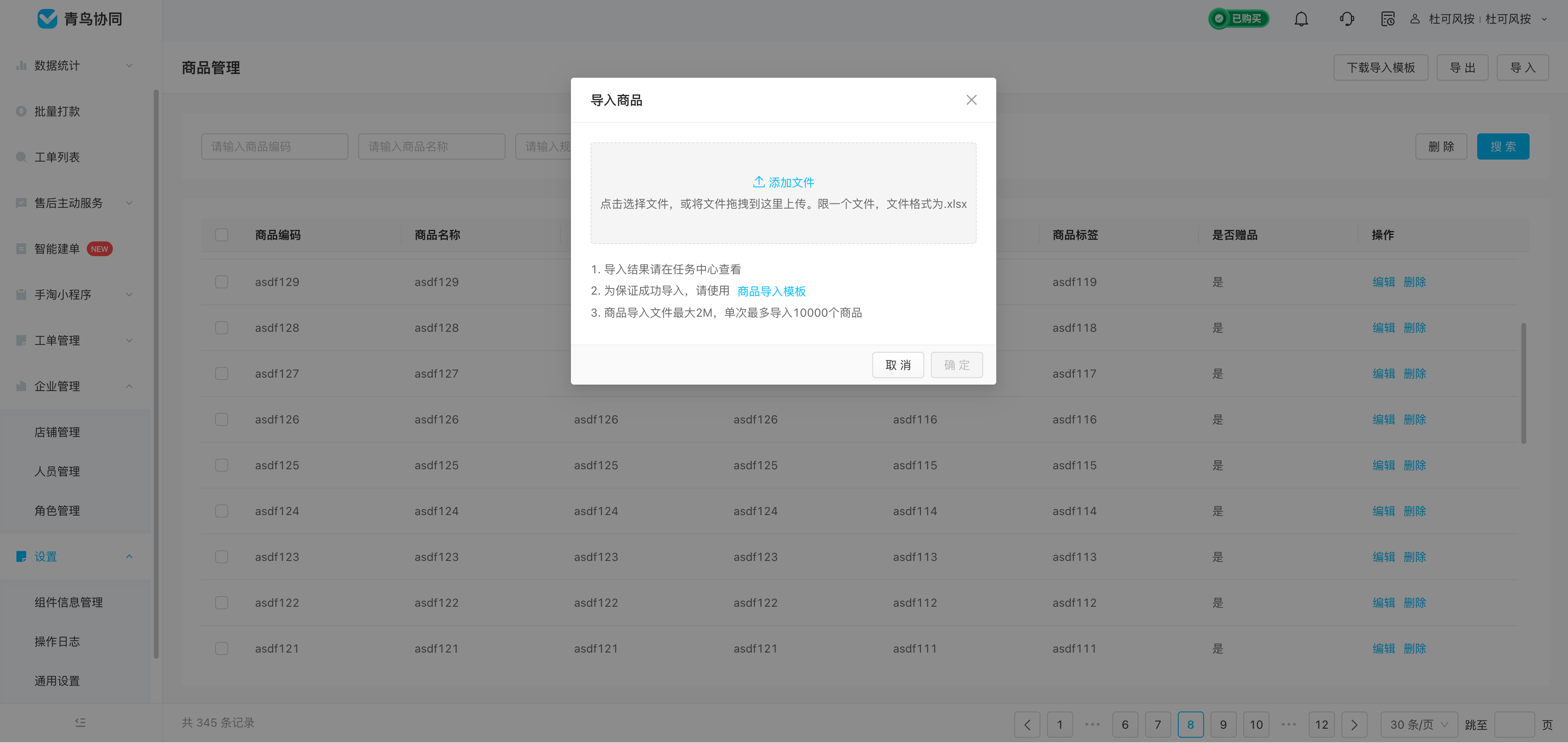The image size is (1568, 743).
Task: Check the row asdf124 checkbox
Action: click(x=222, y=511)
